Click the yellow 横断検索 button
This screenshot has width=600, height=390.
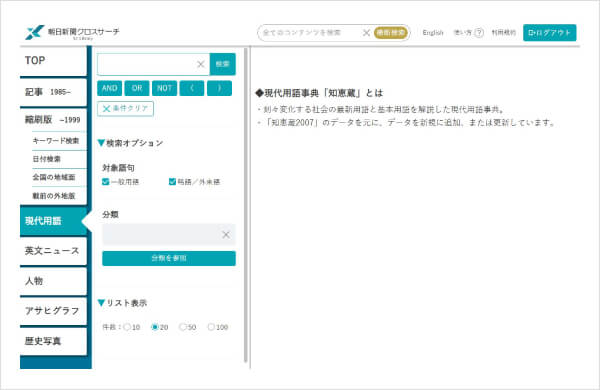pyautogui.click(x=390, y=33)
